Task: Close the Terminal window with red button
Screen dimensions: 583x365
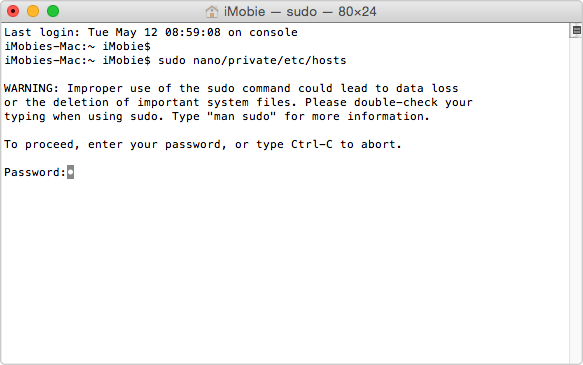Action: point(13,11)
